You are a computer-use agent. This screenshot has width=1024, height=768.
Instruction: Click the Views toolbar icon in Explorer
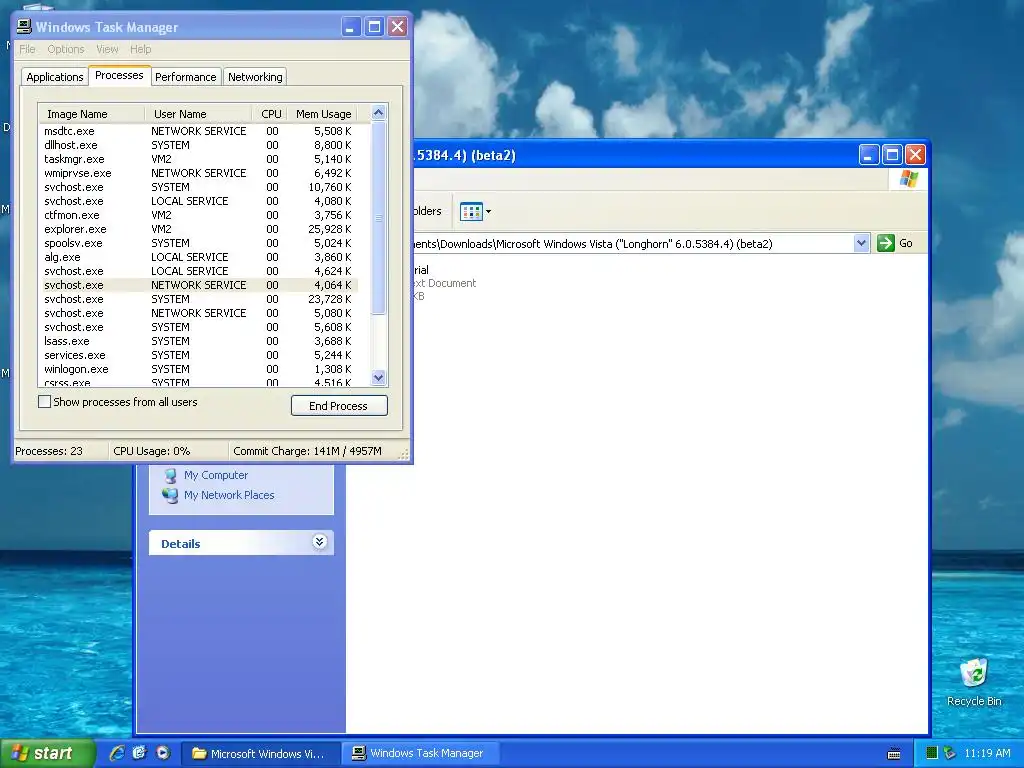[471, 212]
